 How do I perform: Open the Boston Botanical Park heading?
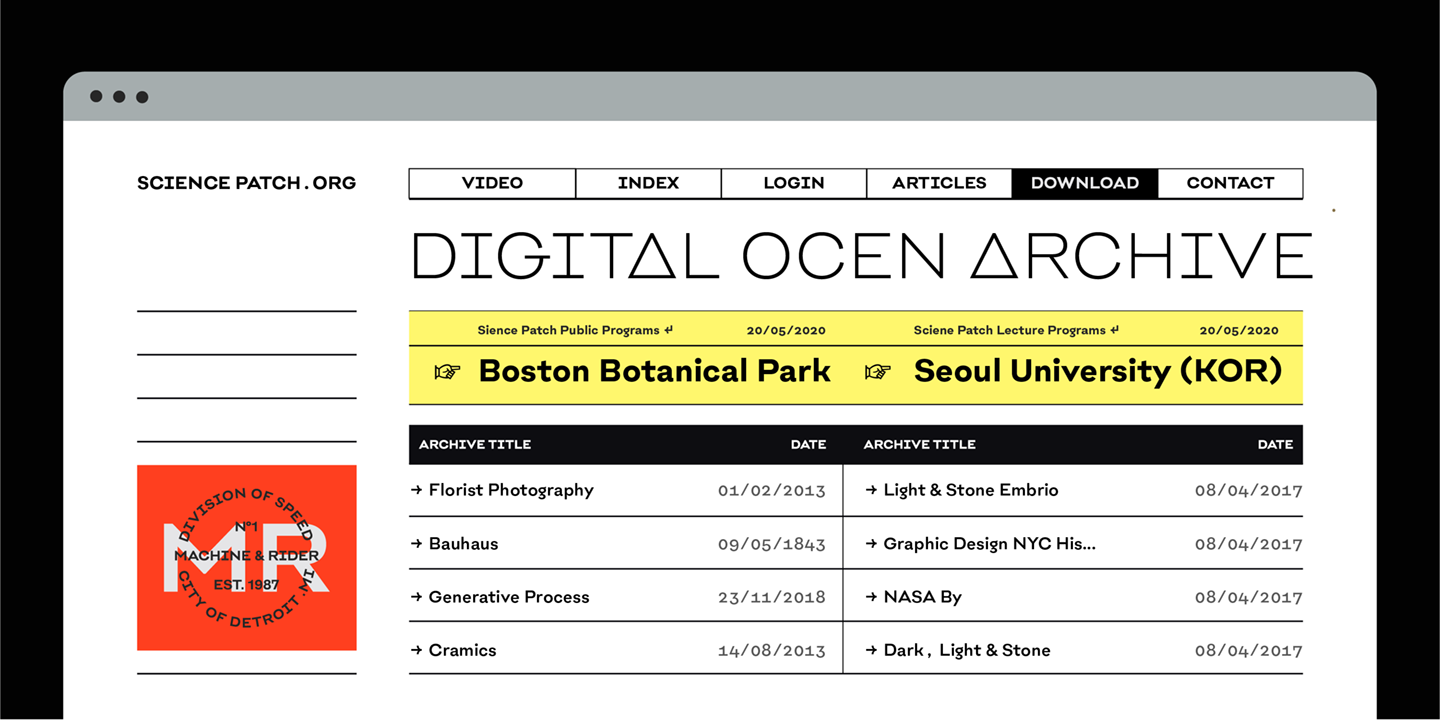(654, 371)
